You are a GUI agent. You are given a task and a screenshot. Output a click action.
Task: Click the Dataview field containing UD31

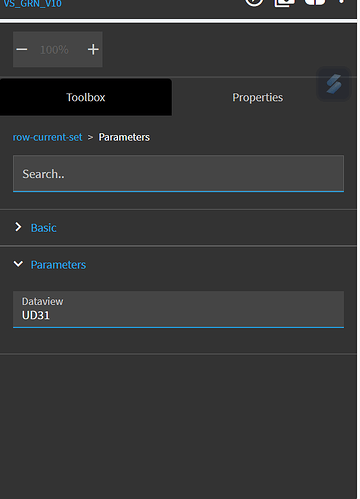click(x=178, y=310)
